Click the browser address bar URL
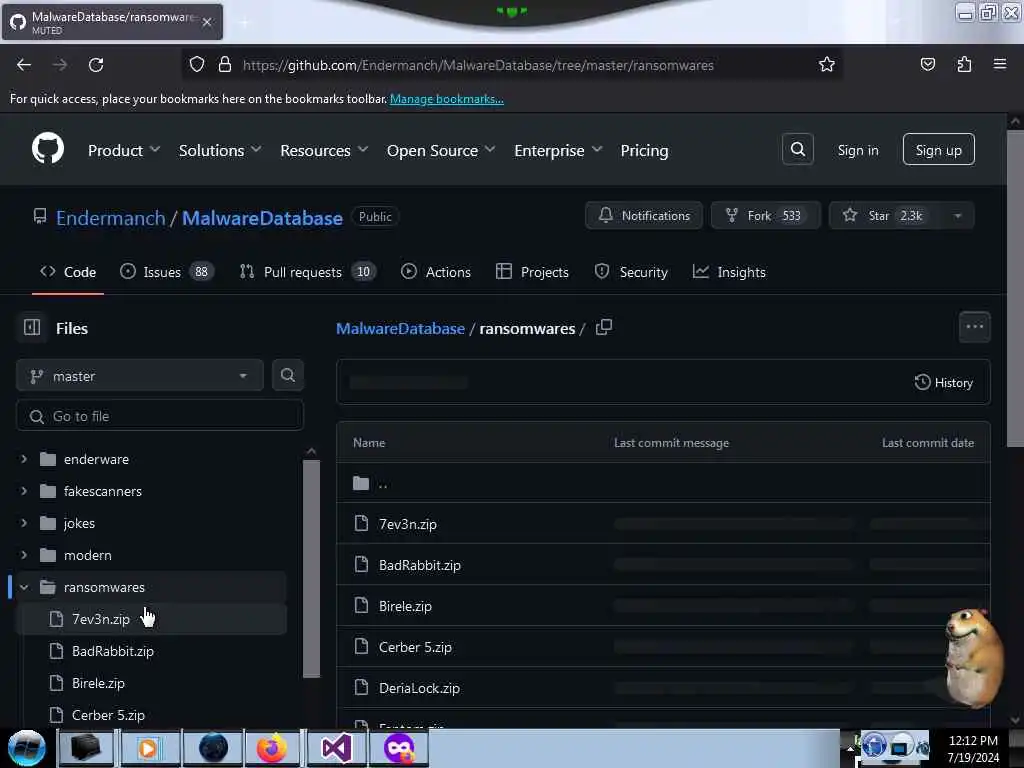 (x=478, y=65)
